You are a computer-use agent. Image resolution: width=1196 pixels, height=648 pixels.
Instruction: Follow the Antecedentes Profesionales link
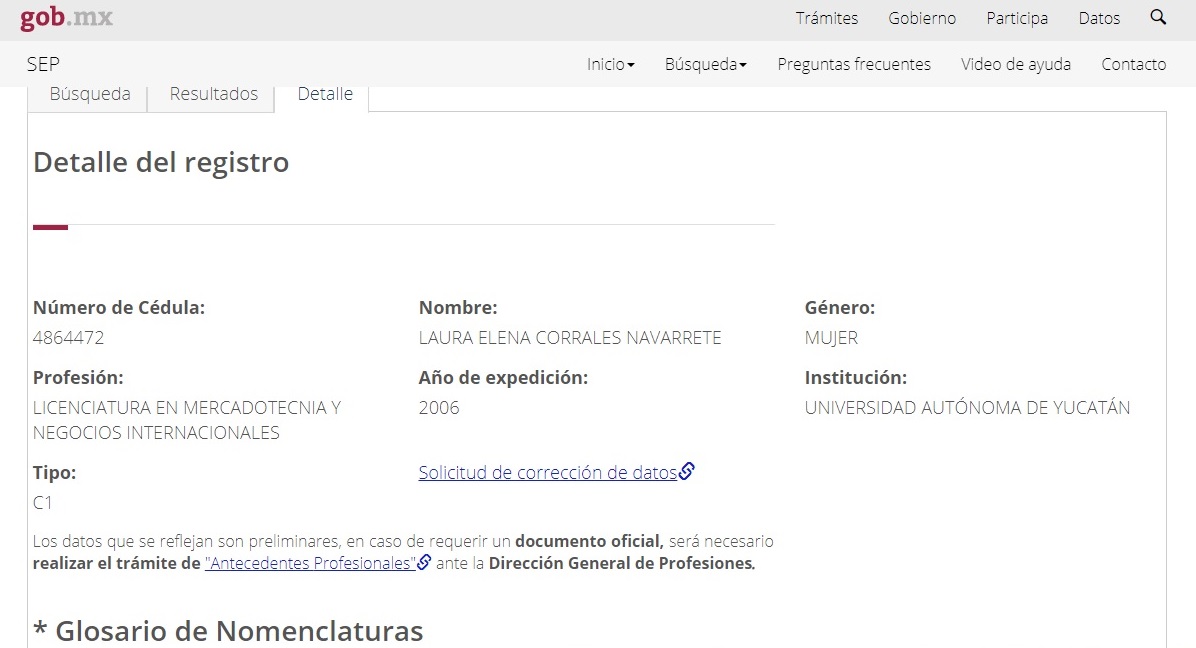[309, 563]
